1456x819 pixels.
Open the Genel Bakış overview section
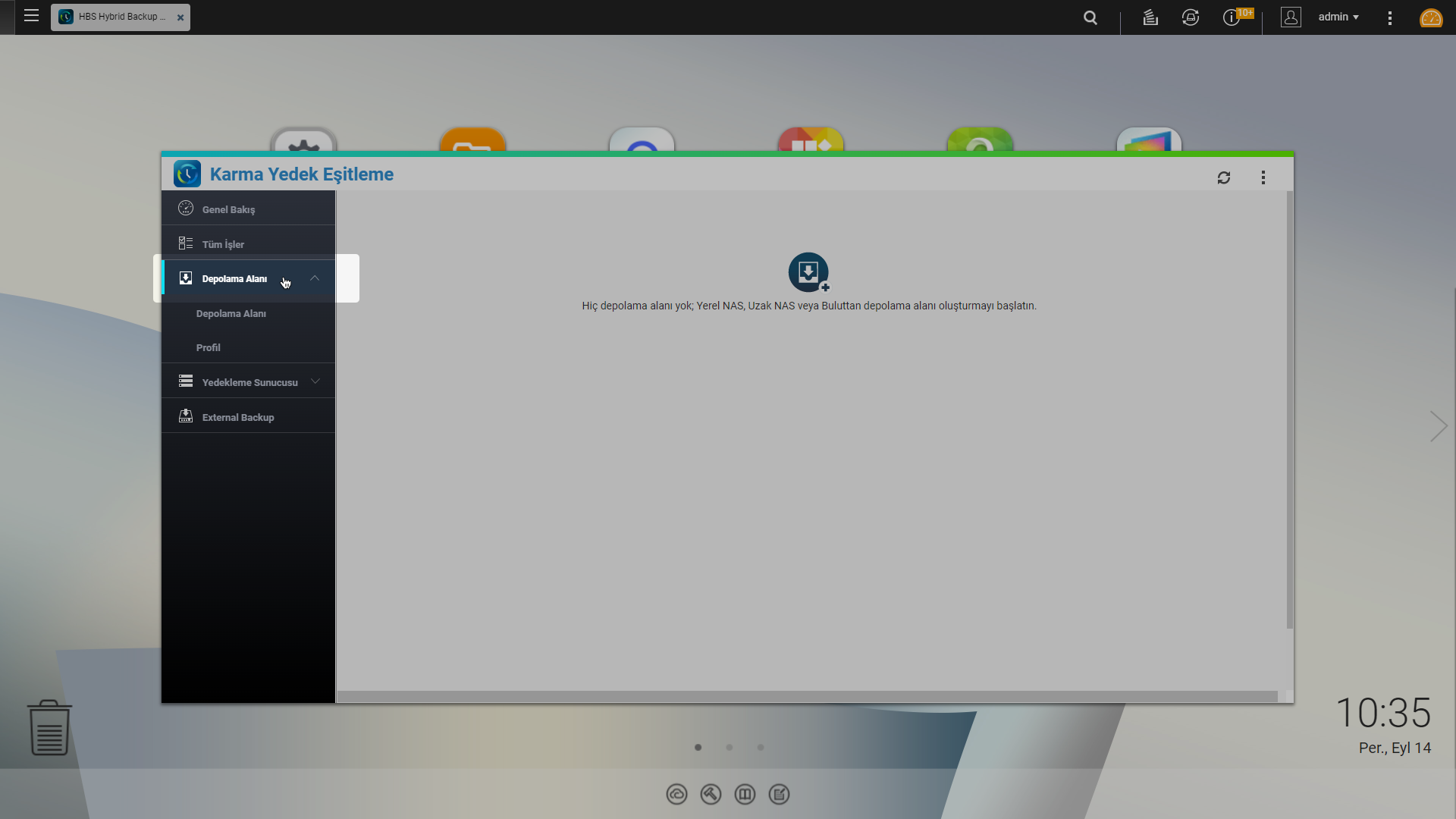228,209
